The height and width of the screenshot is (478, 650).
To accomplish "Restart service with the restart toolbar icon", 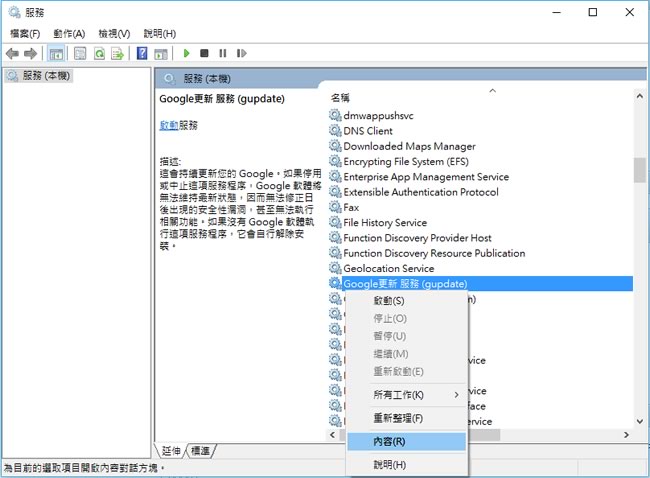I will point(241,53).
